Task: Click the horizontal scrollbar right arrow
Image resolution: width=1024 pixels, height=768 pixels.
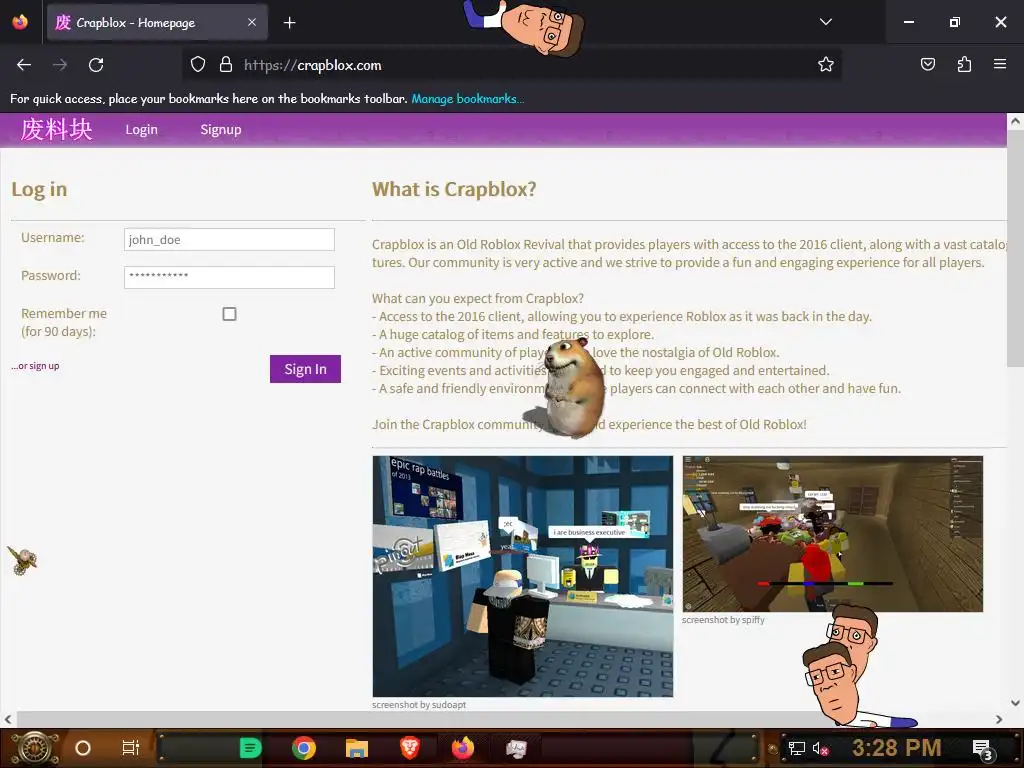Action: coord(999,719)
